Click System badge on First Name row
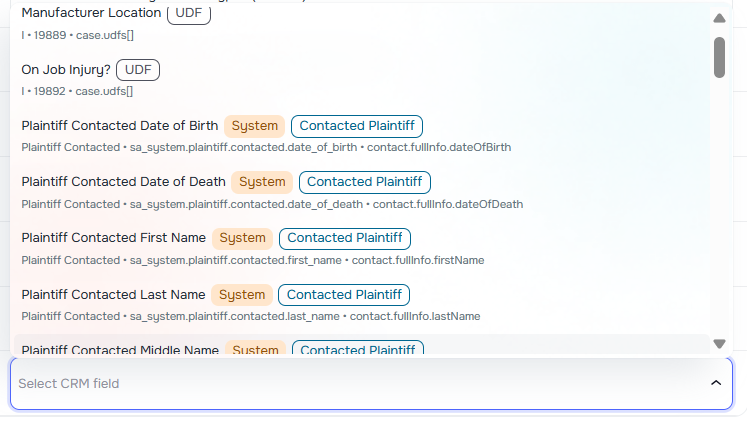This screenshot has height=431, width=747. (242, 238)
